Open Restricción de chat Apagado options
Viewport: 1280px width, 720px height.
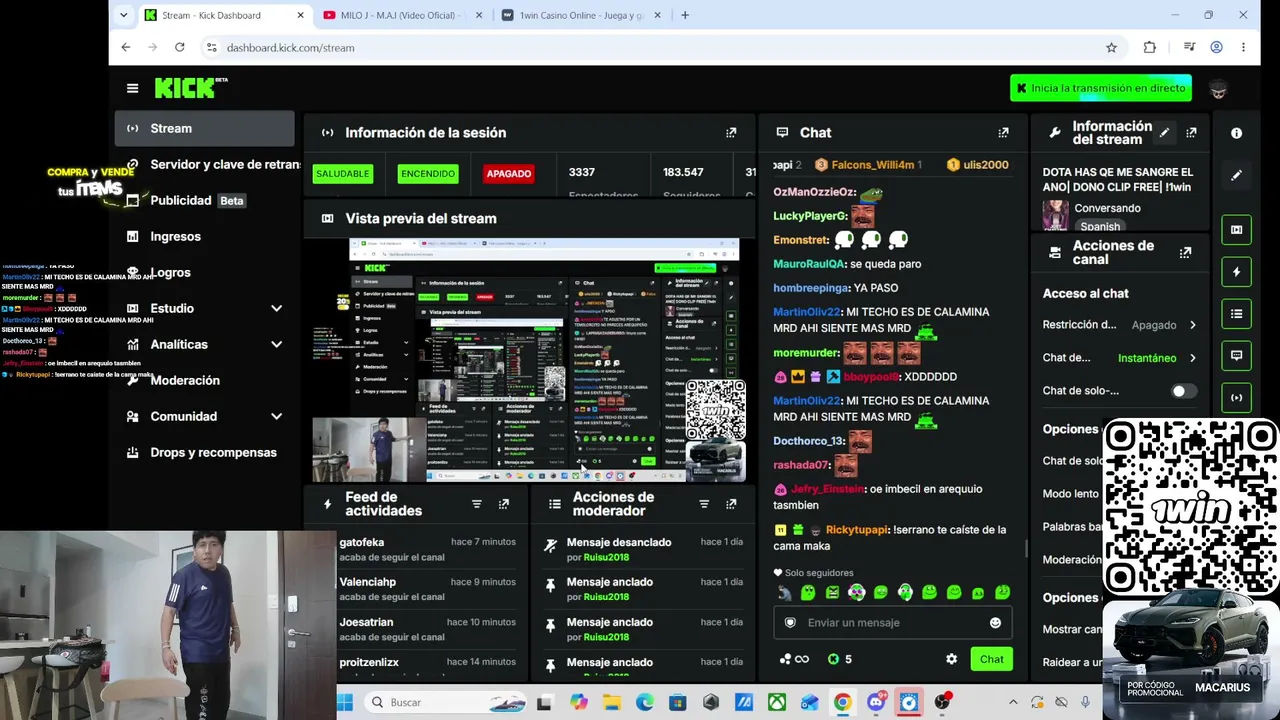click(1163, 325)
